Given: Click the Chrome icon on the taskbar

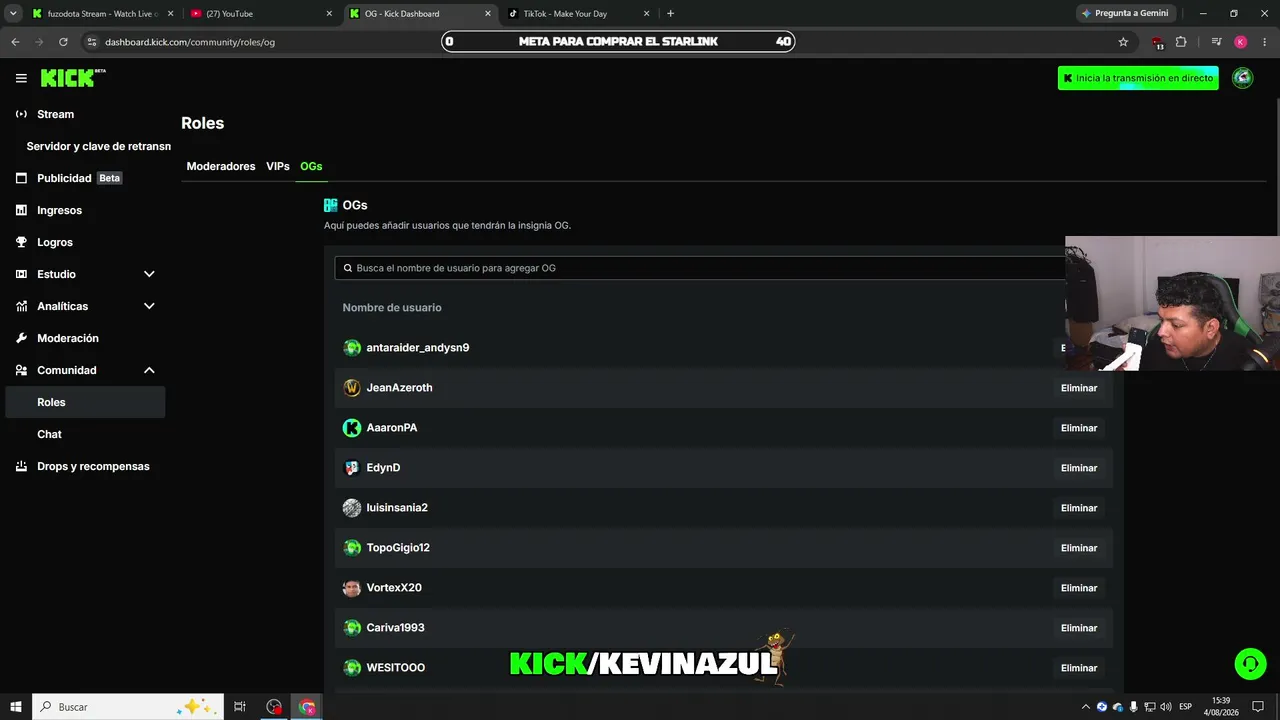Looking at the screenshot, I should (307, 707).
